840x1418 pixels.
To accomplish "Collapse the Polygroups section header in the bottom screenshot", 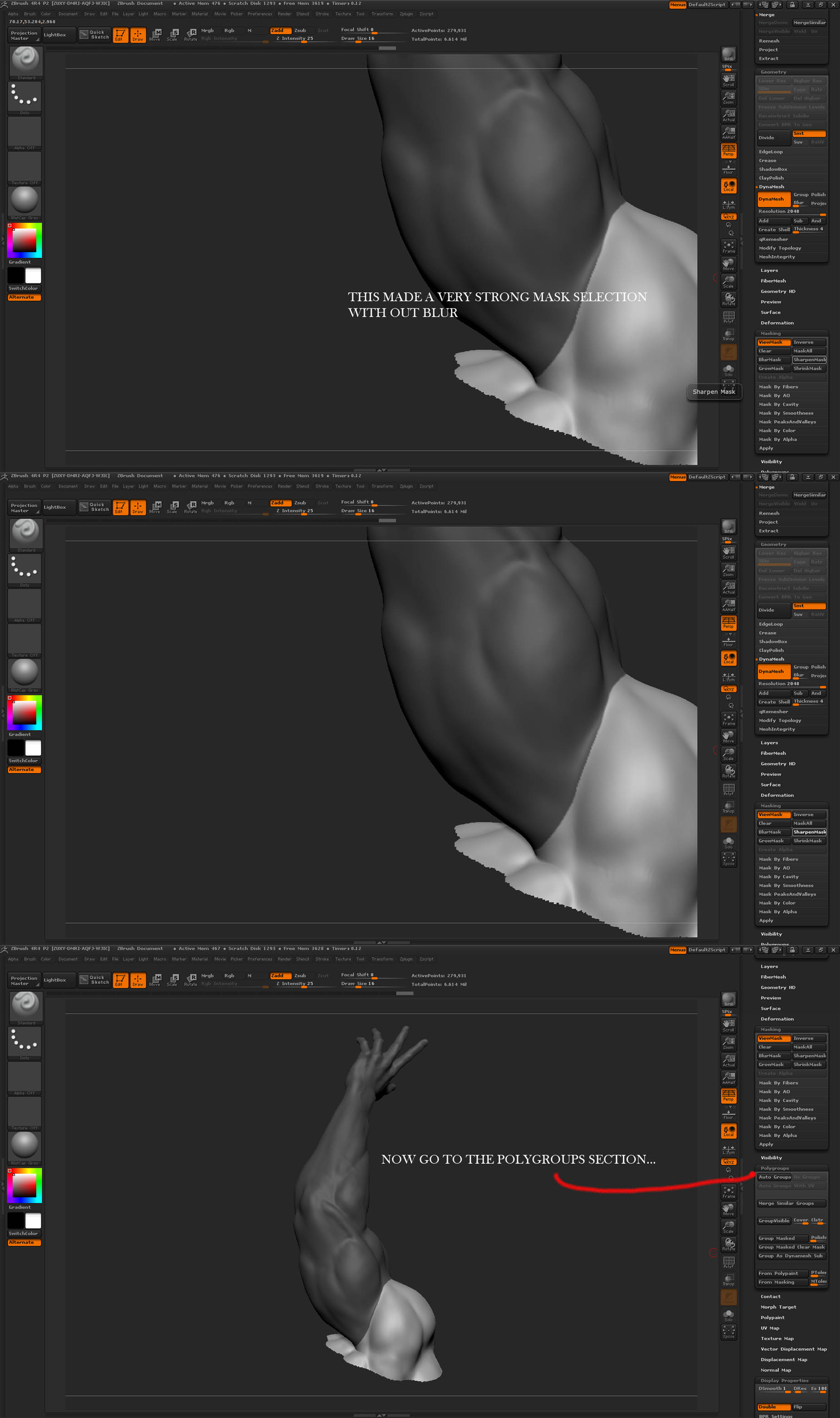I will click(x=774, y=1168).
